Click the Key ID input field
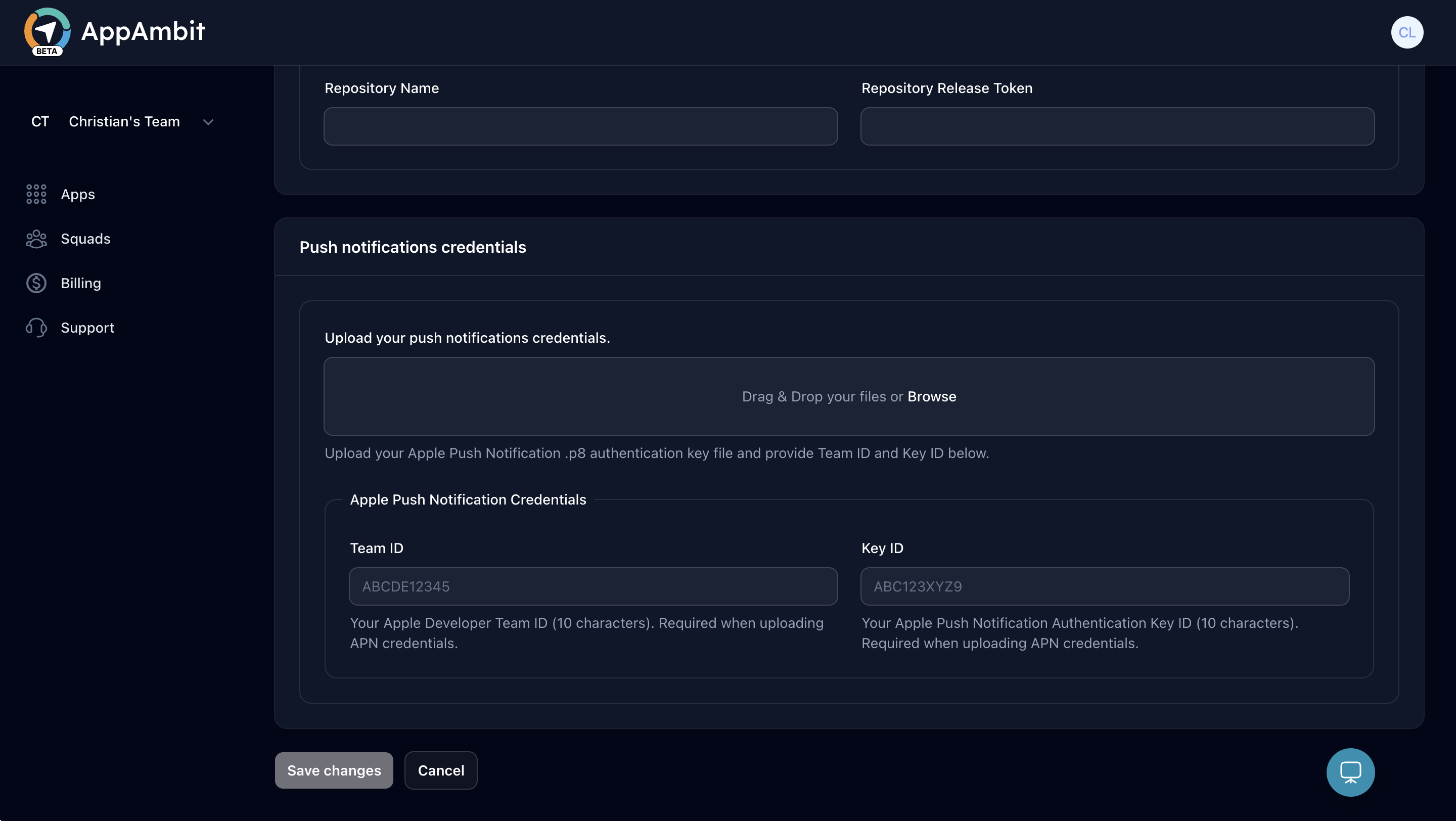The width and height of the screenshot is (1456, 821). click(1105, 586)
